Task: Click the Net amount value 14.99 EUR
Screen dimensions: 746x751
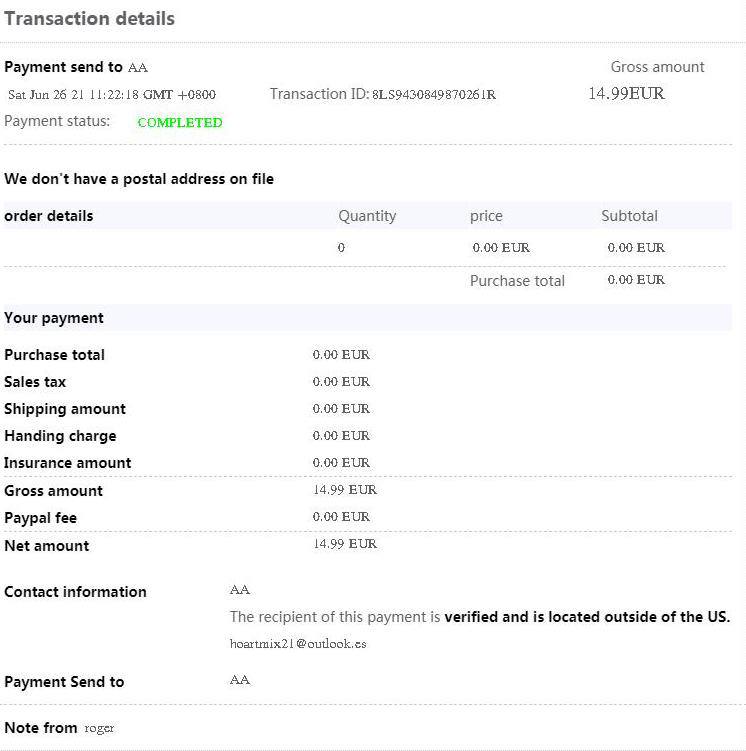Action: (x=345, y=544)
